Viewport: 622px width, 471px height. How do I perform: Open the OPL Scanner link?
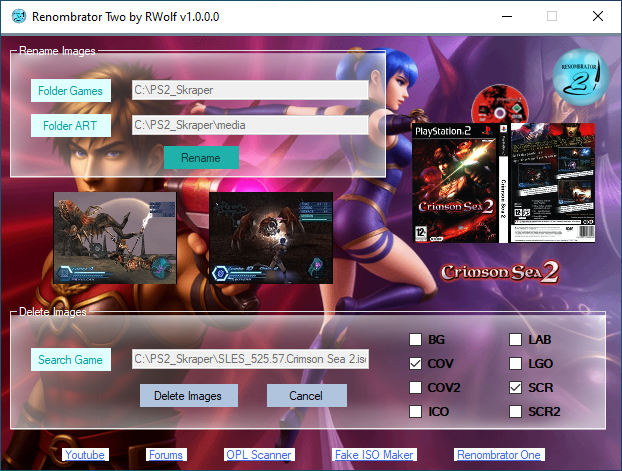click(x=259, y=455)
